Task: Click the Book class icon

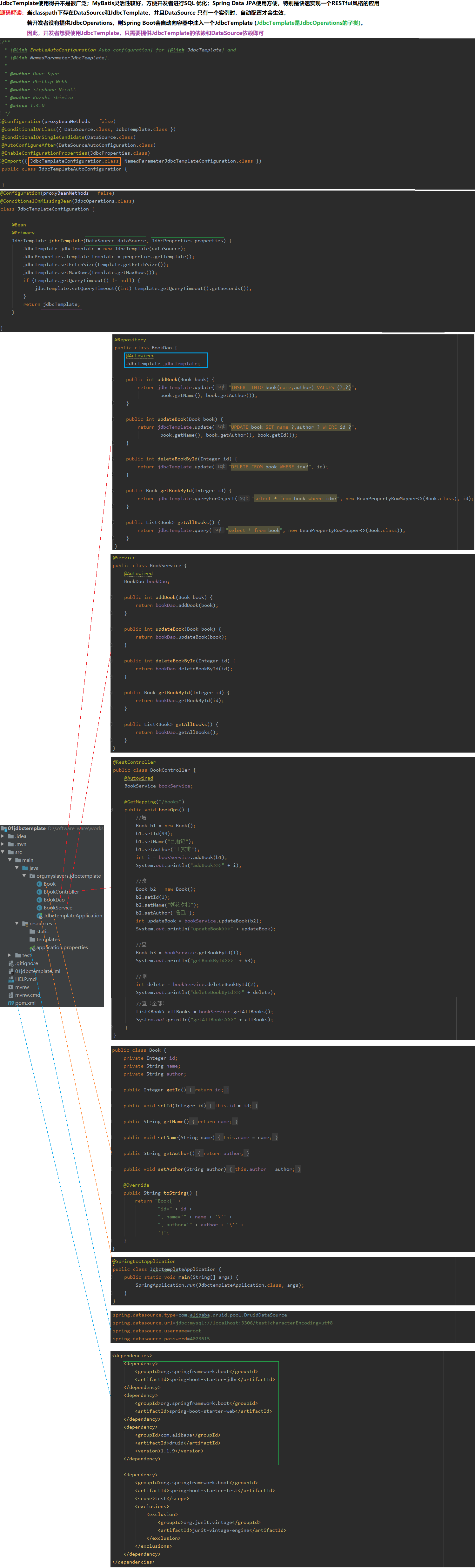Action: coord(40,884)
